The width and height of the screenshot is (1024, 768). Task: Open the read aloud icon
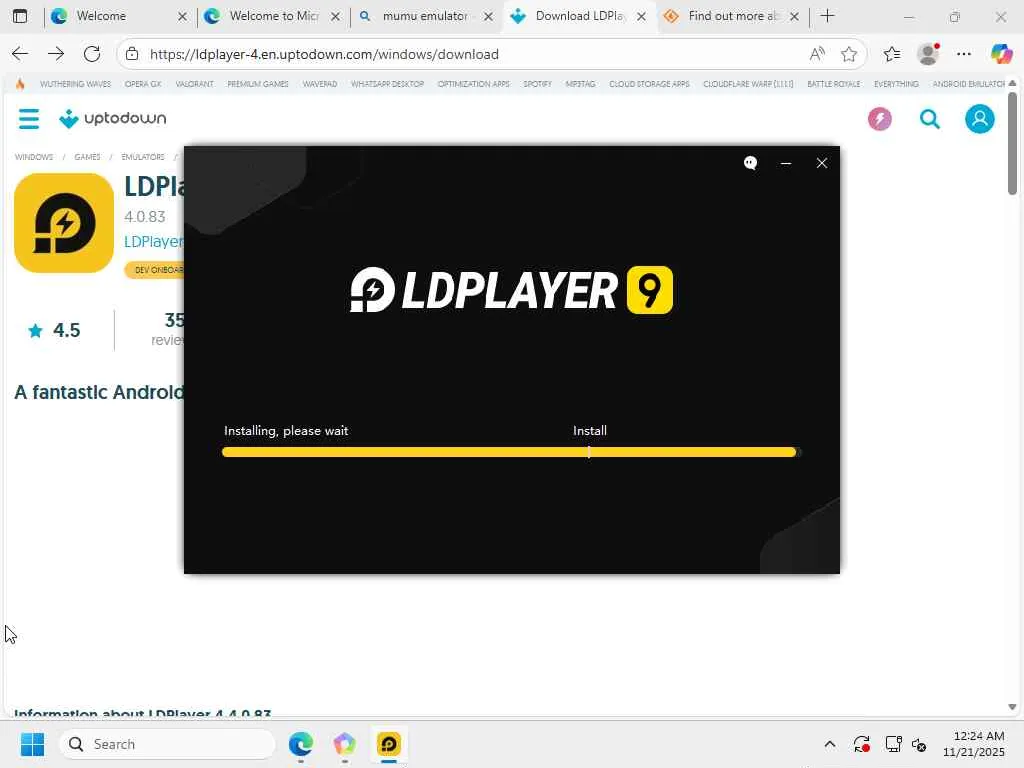pyautogui.click(x=817, y=54)
